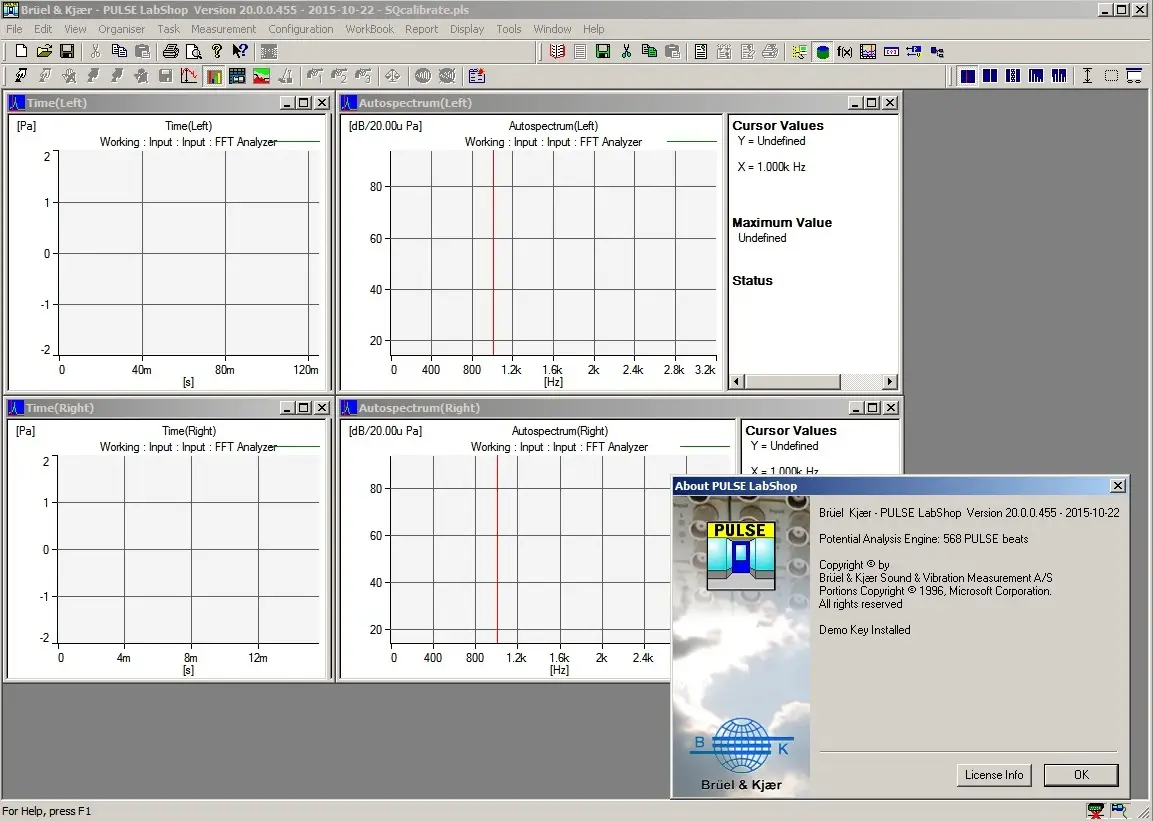Click the License Info button
The height and width of the screenshot is (821, 1153).
pyautogui.click(x=993, y=775)
